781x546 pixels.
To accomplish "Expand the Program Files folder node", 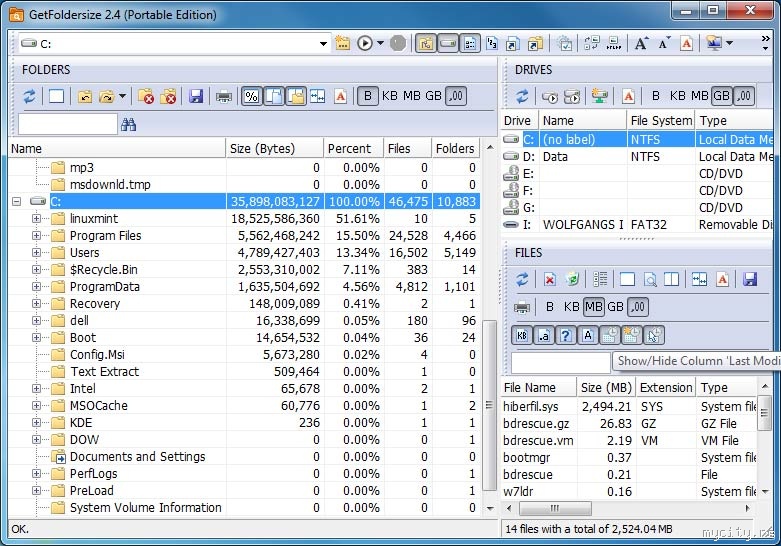I will pyautogui.click(x=36, y=235).
